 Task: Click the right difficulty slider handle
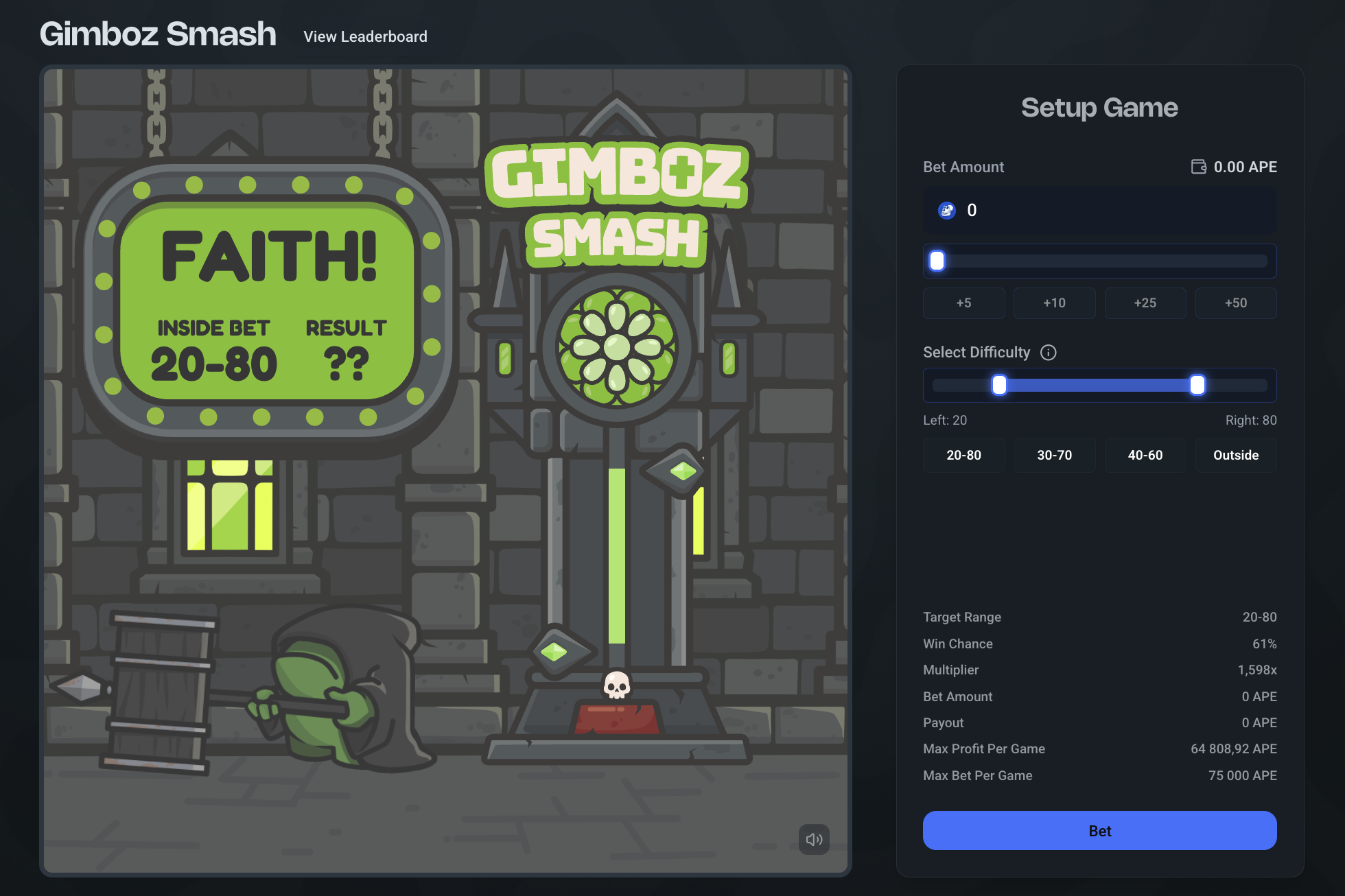(1197, 385)
